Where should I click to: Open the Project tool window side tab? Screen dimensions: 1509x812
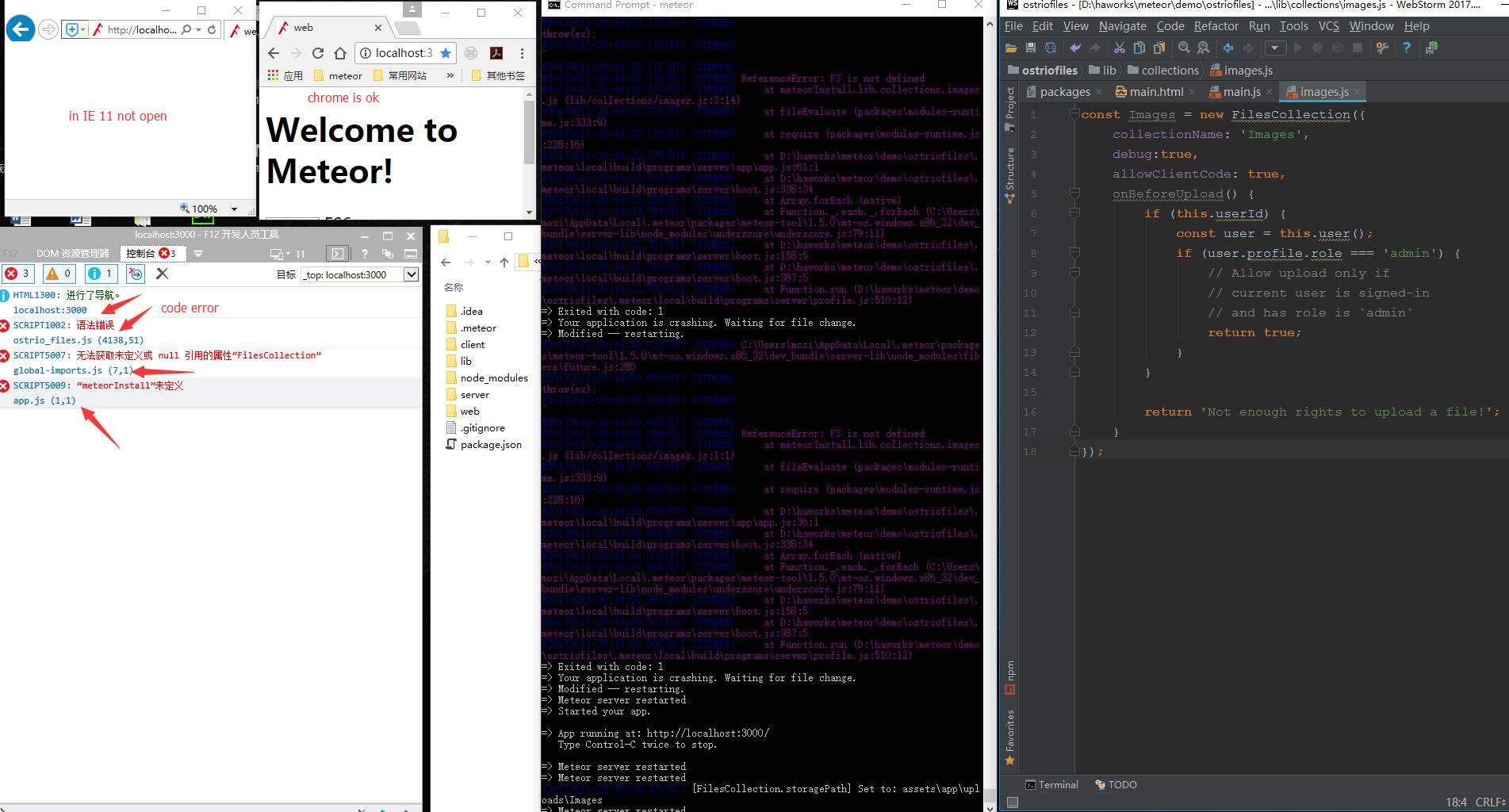pyautogui.click(x=1010, y=109)
